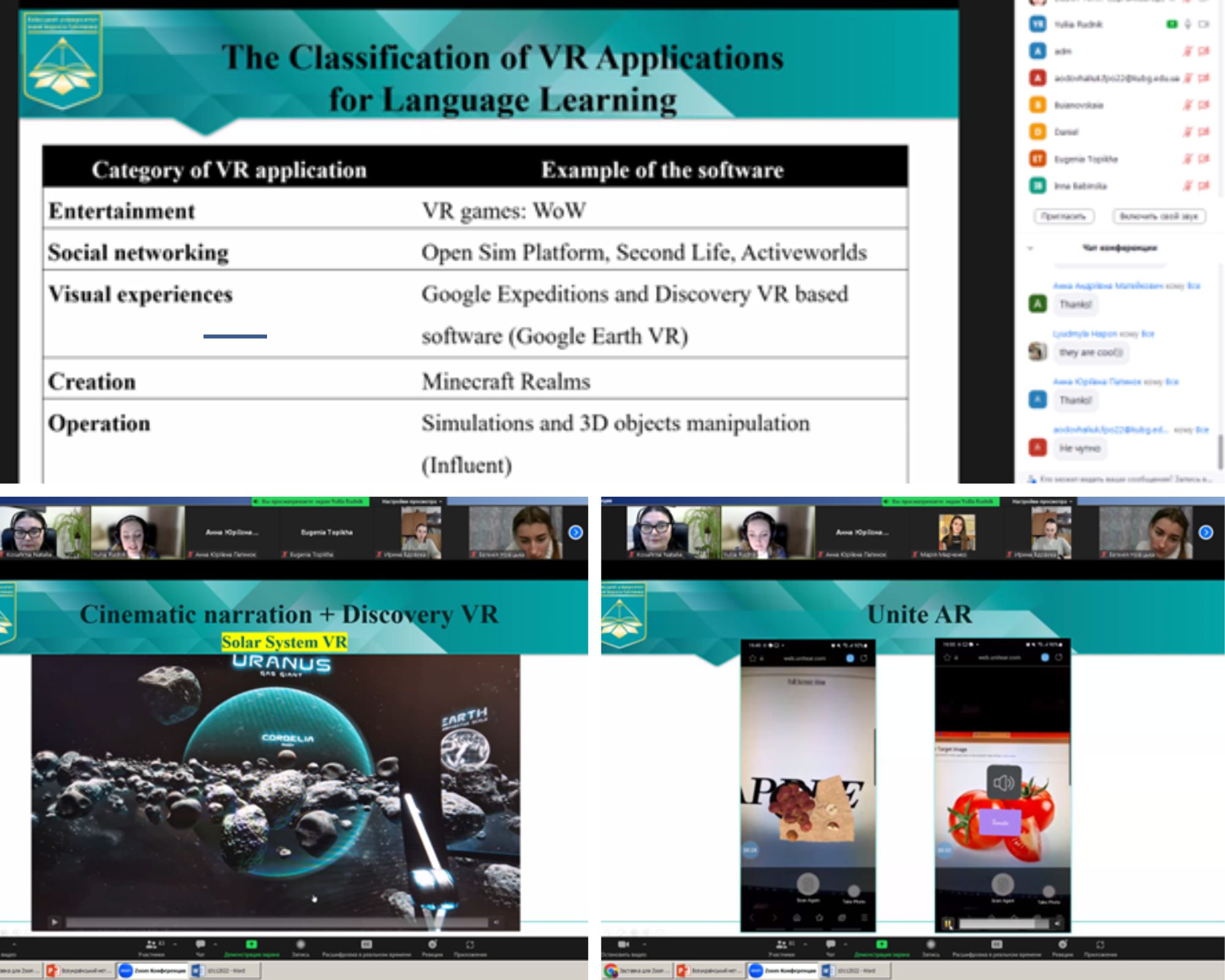Click Stop Video camera icon in Zoom toolbar
Screen dimensions: 1225x980
click(624, 944)
